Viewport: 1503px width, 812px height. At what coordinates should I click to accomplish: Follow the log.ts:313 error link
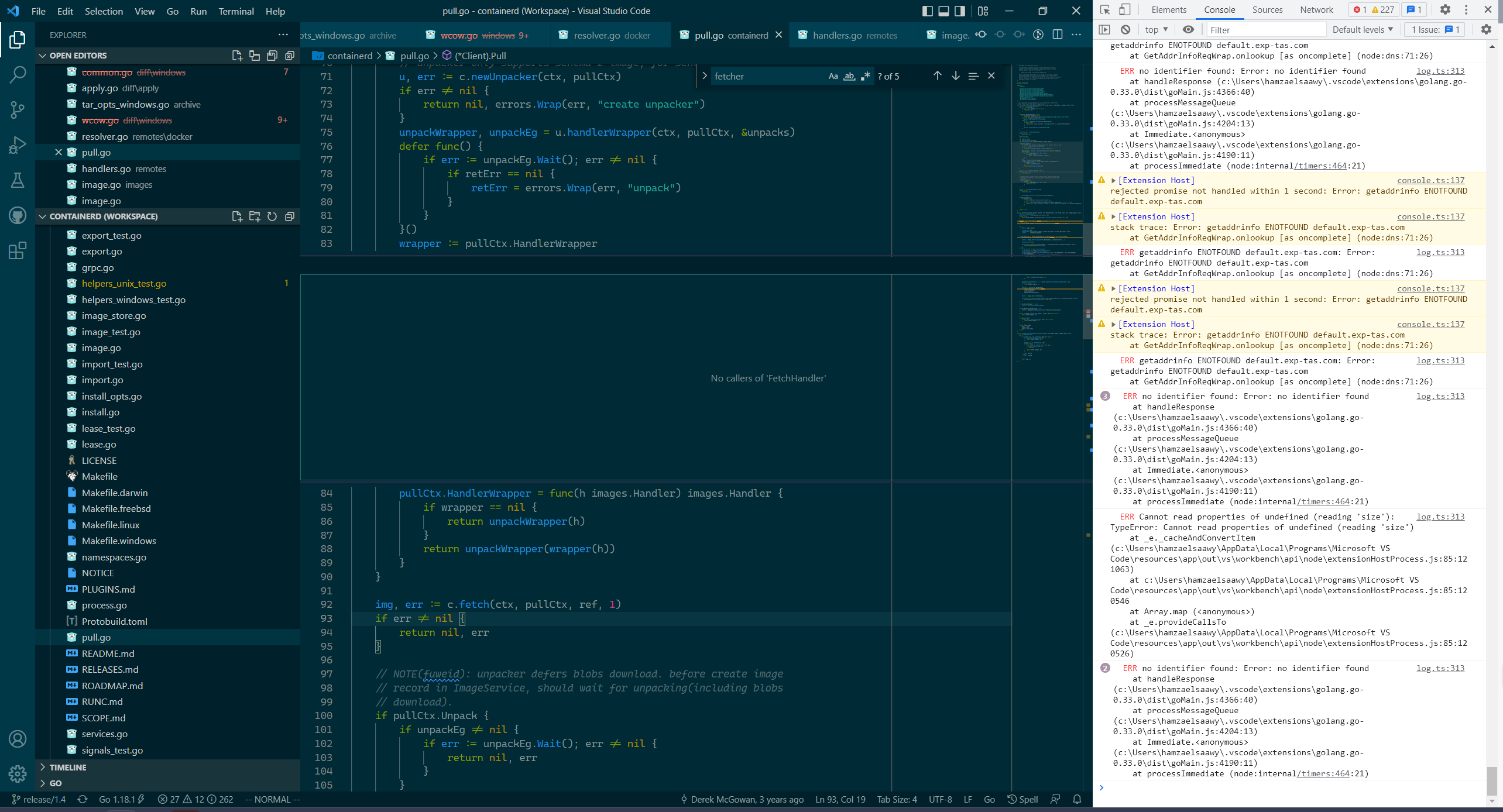1440,71
